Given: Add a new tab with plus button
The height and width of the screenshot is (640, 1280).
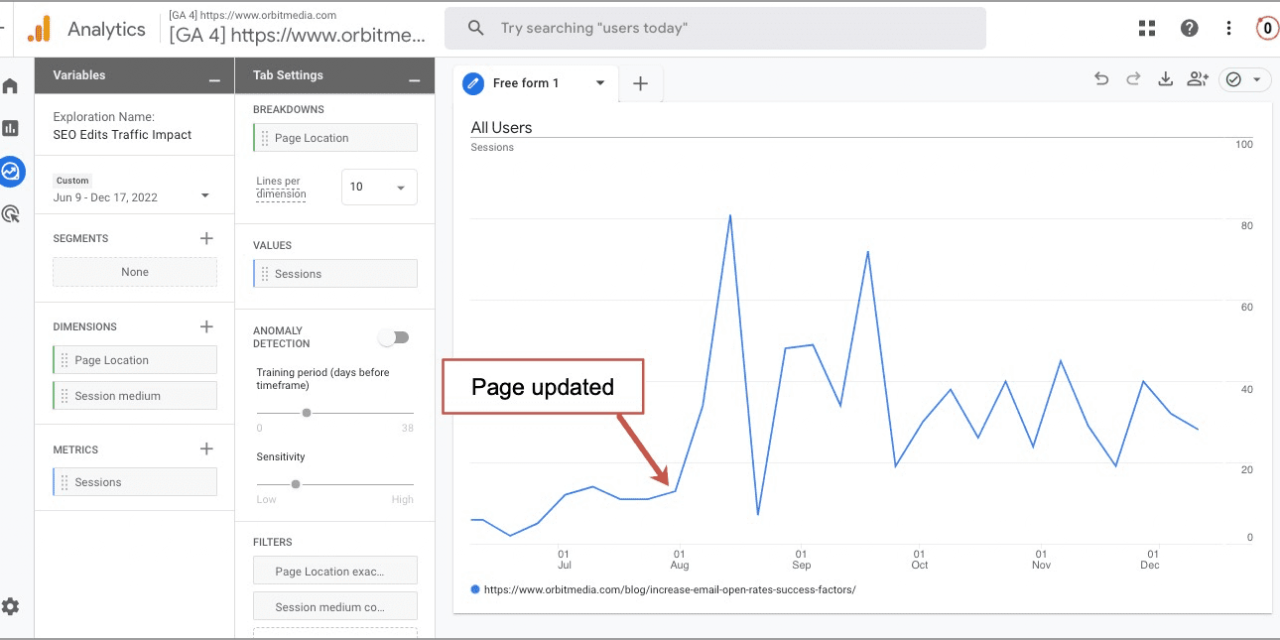Looking at the screenshot, I should click(640, 84).
